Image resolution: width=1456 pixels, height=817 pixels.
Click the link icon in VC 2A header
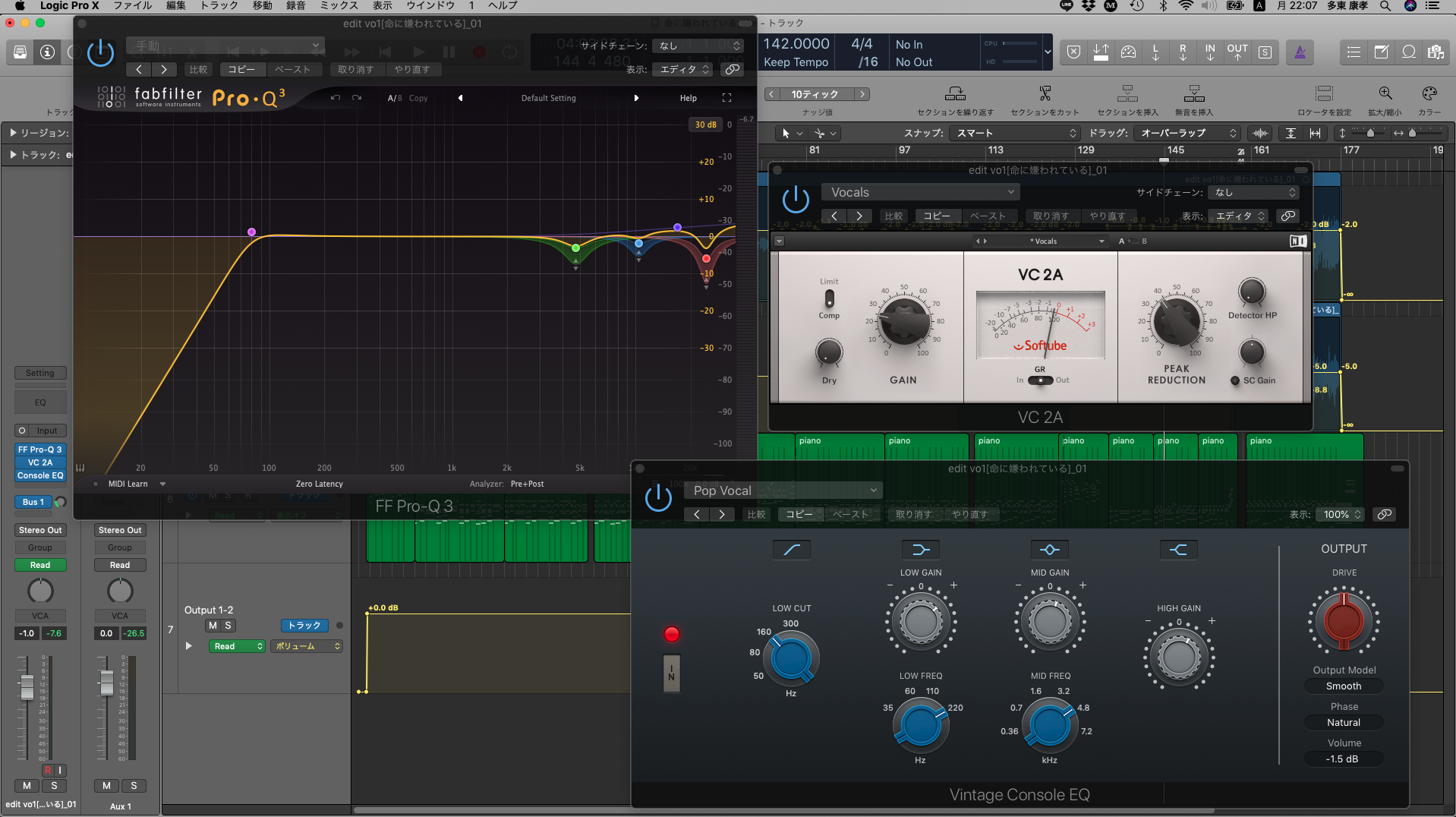(1288, 216)
